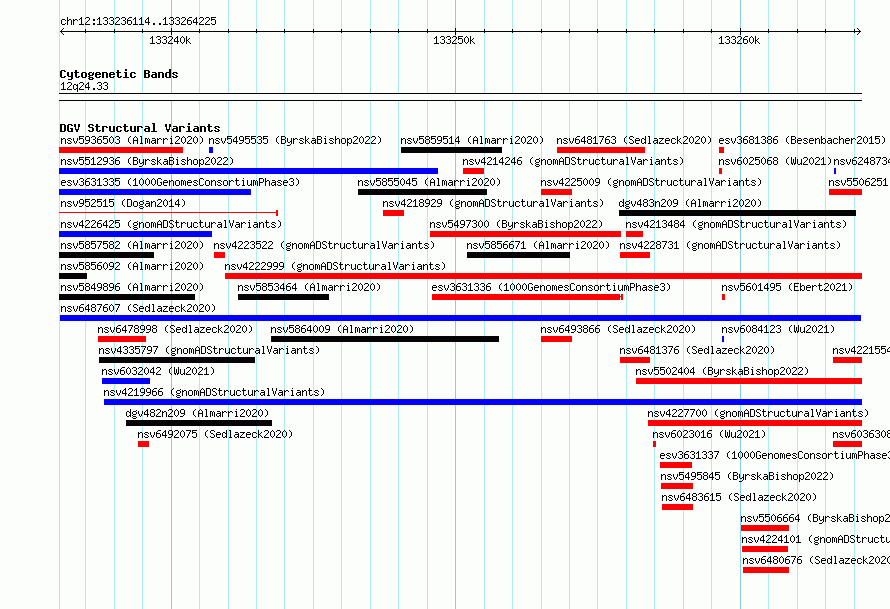Click the chr12:133236114..133264225 coordinates text
Screen dimensions: 890x609
(x=138, y=21)
